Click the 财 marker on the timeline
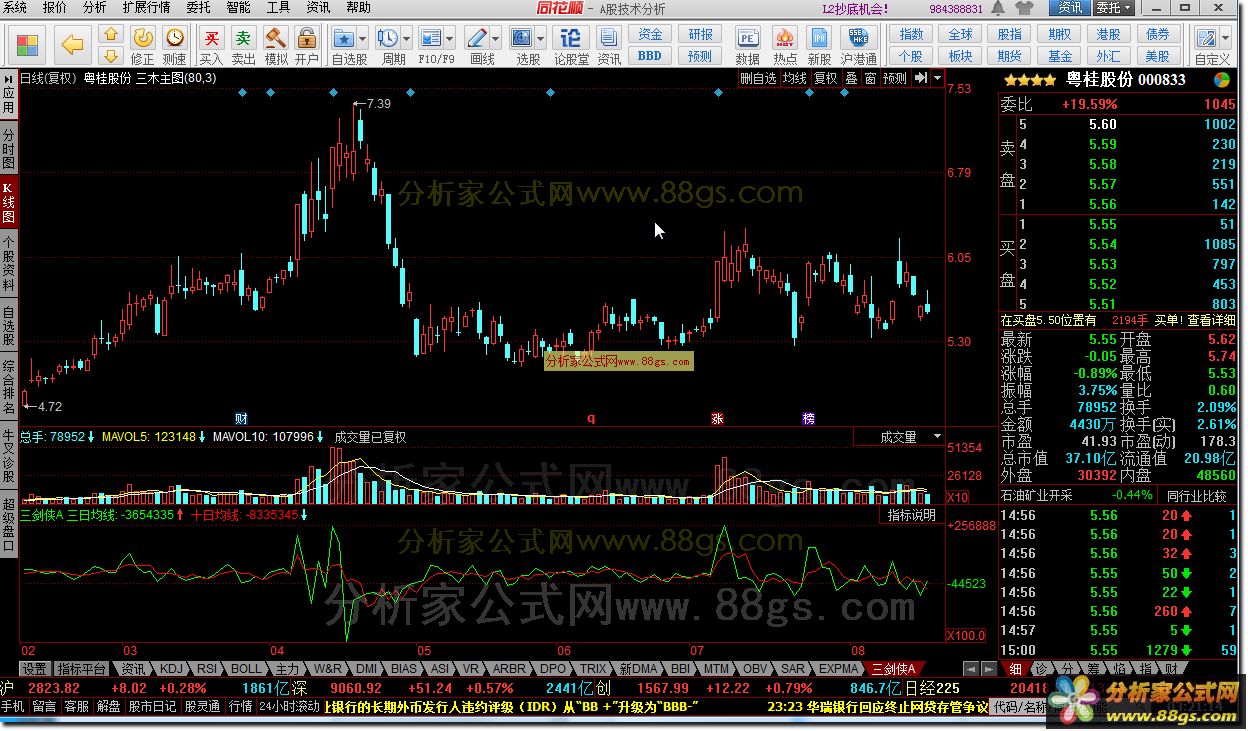 (241, 418)
